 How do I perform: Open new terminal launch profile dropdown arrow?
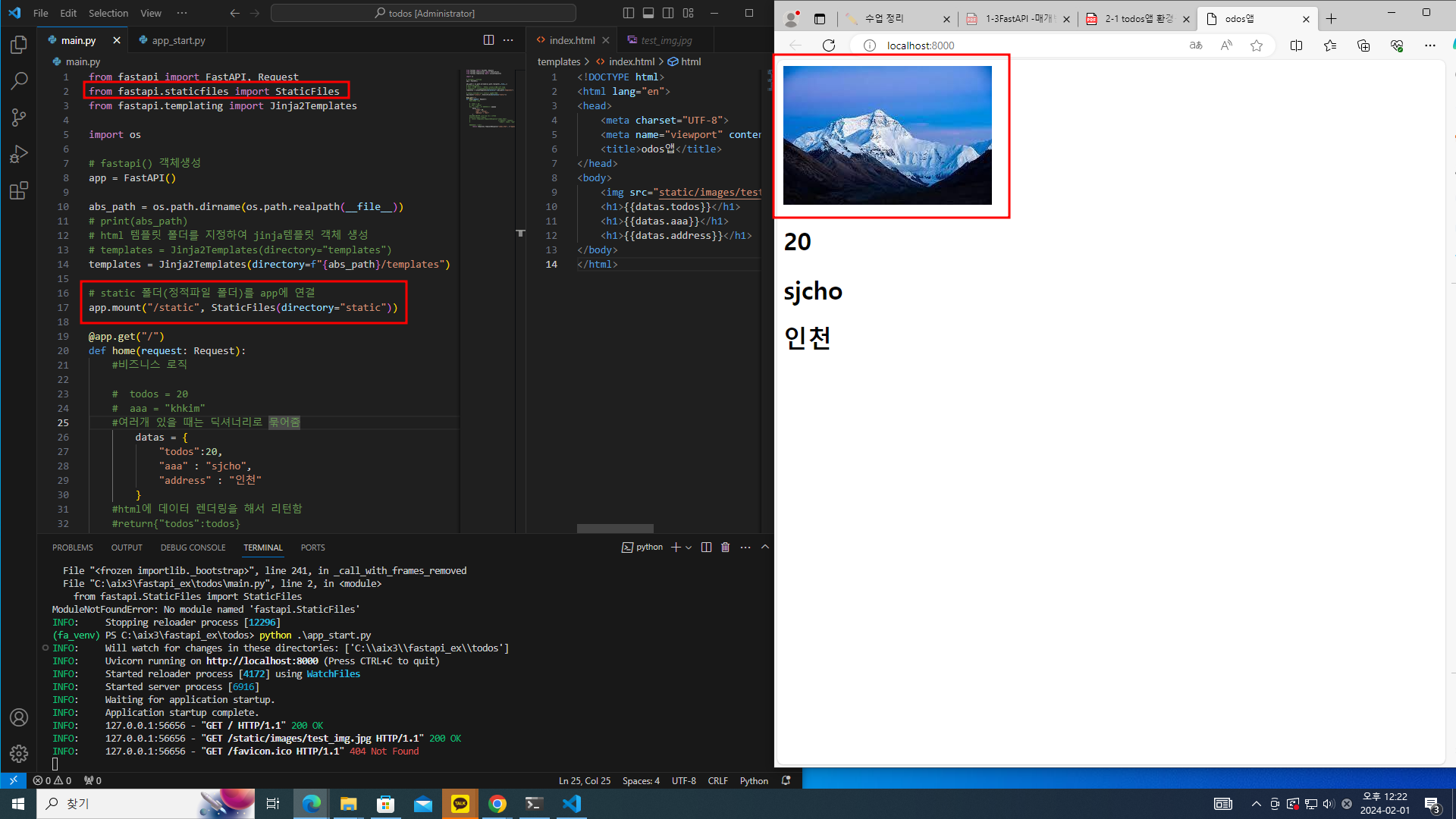(x=689, y=548)
